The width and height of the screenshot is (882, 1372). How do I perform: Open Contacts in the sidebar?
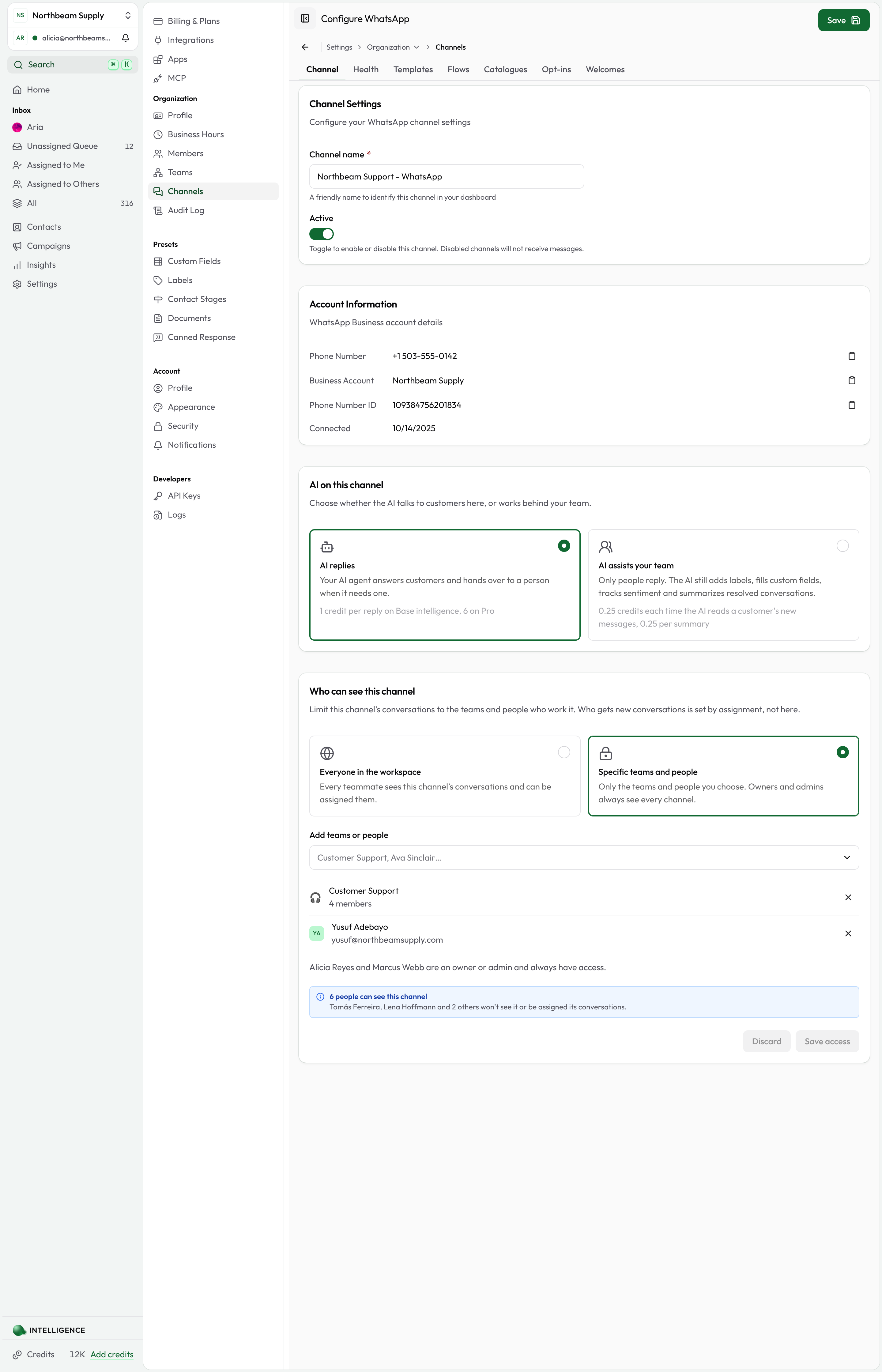pyautogui.click(x=73, y=227)
